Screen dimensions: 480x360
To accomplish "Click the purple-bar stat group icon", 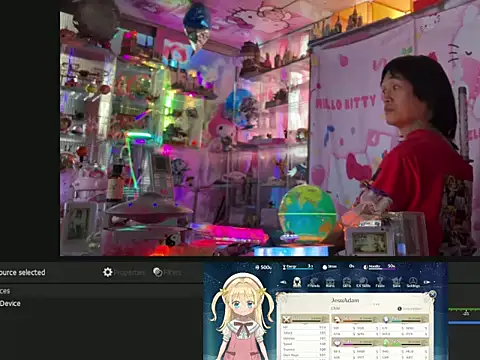I will pos(337,343).
